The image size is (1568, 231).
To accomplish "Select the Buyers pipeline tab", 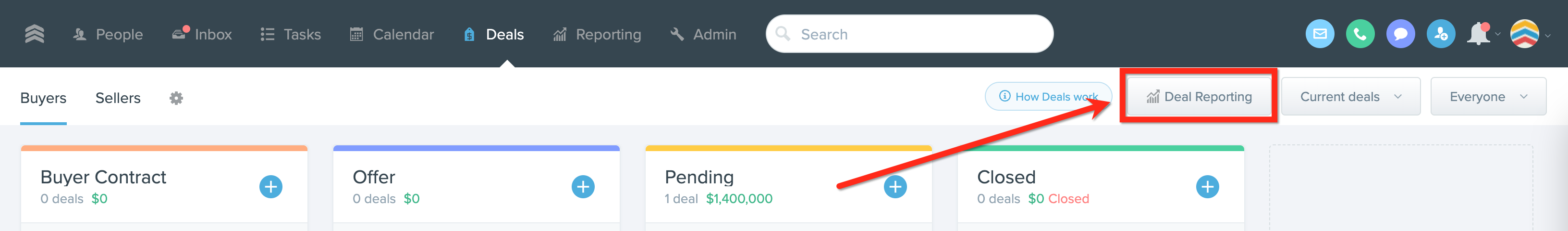I will point(43,98).
